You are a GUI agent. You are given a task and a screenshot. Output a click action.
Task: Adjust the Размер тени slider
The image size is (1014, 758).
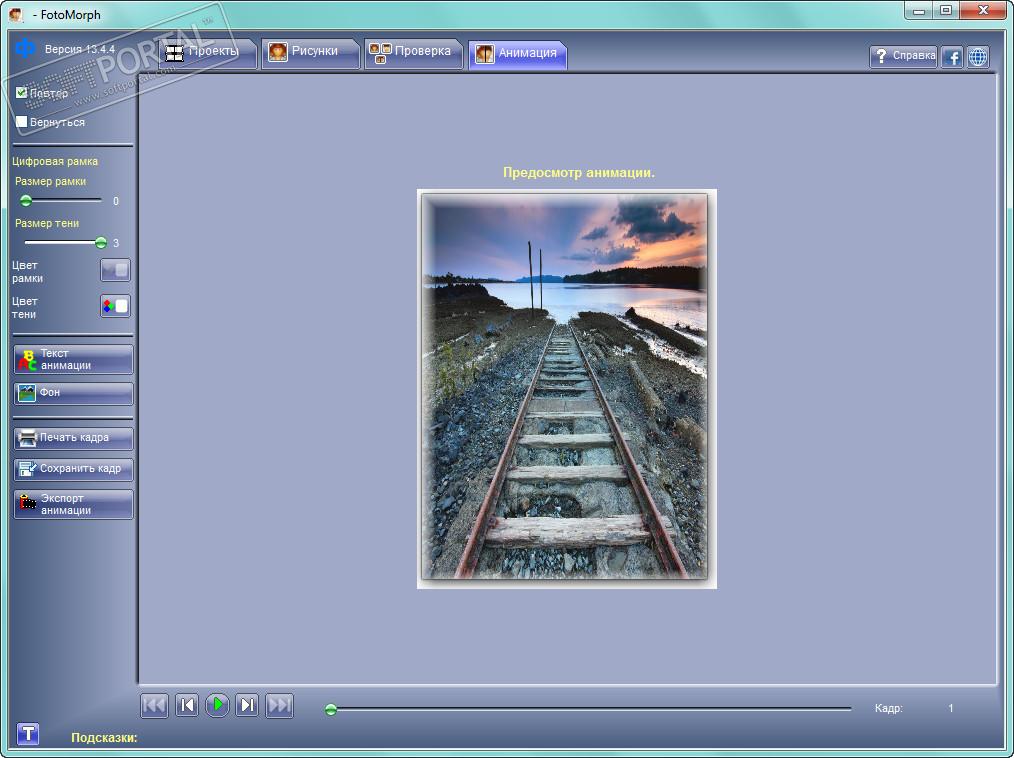click(x=101, y=243)
